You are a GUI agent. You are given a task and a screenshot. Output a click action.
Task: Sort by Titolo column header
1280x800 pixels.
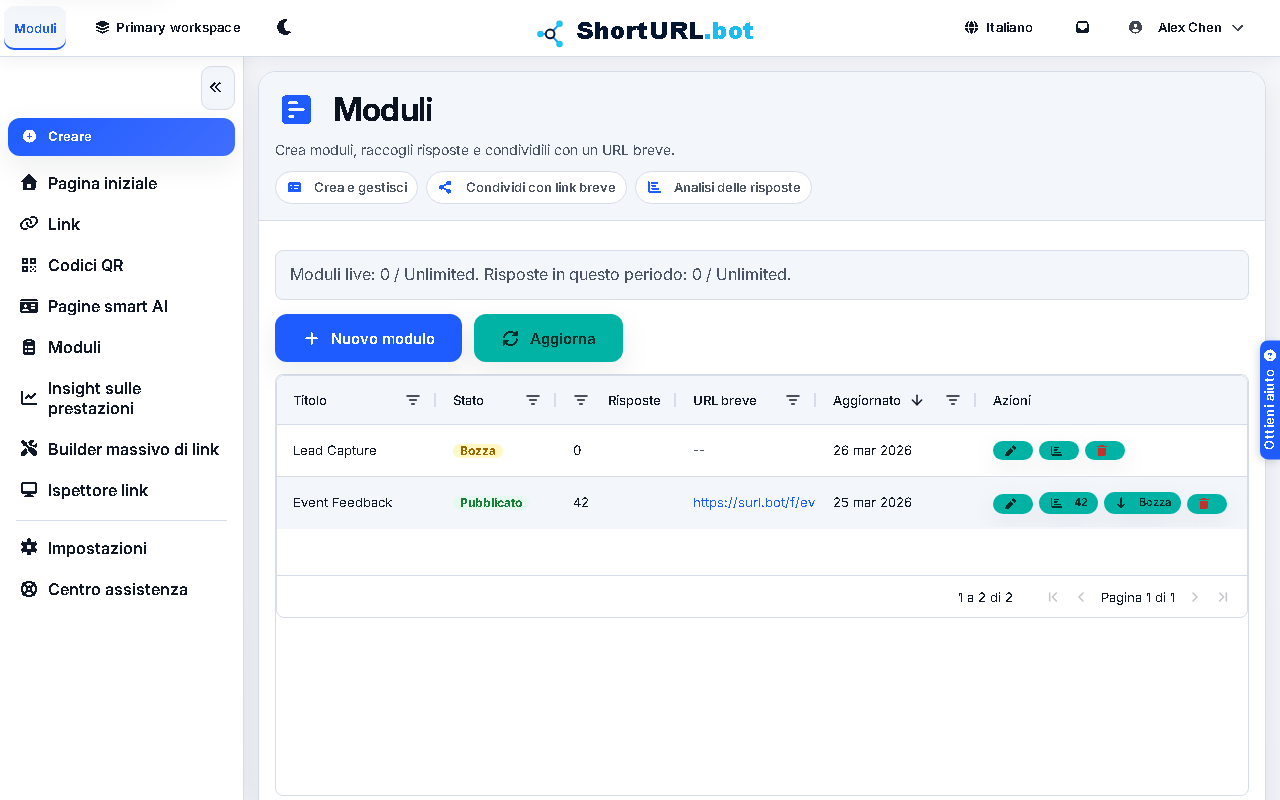(x=310, y=400)
